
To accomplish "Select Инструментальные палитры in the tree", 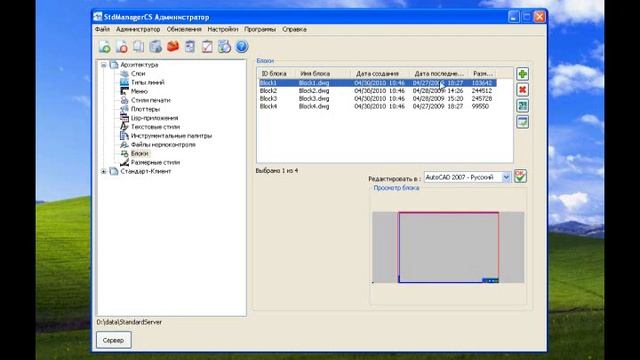I will pos(171,136).
